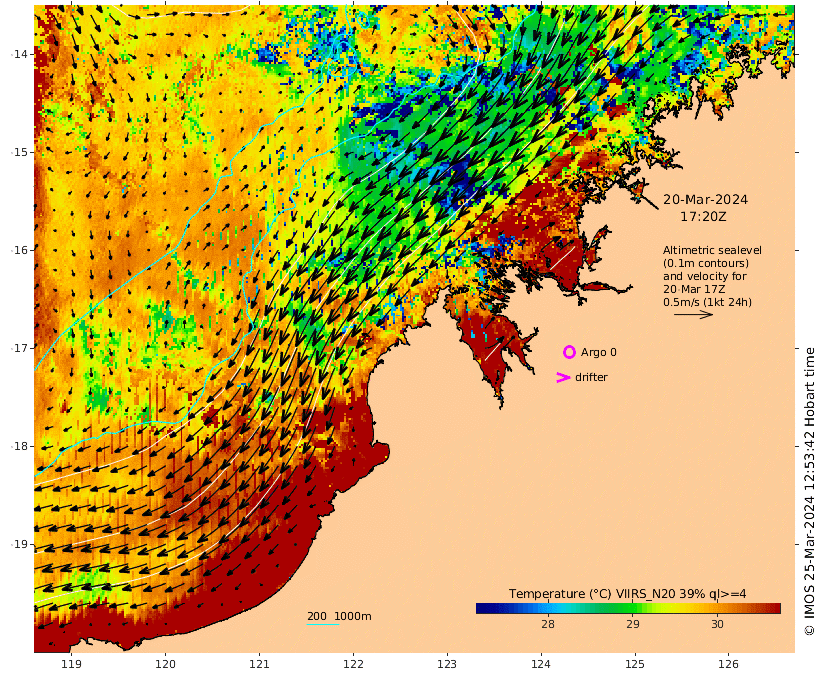Click the colorbar tick label 28

tap(548, 624)
